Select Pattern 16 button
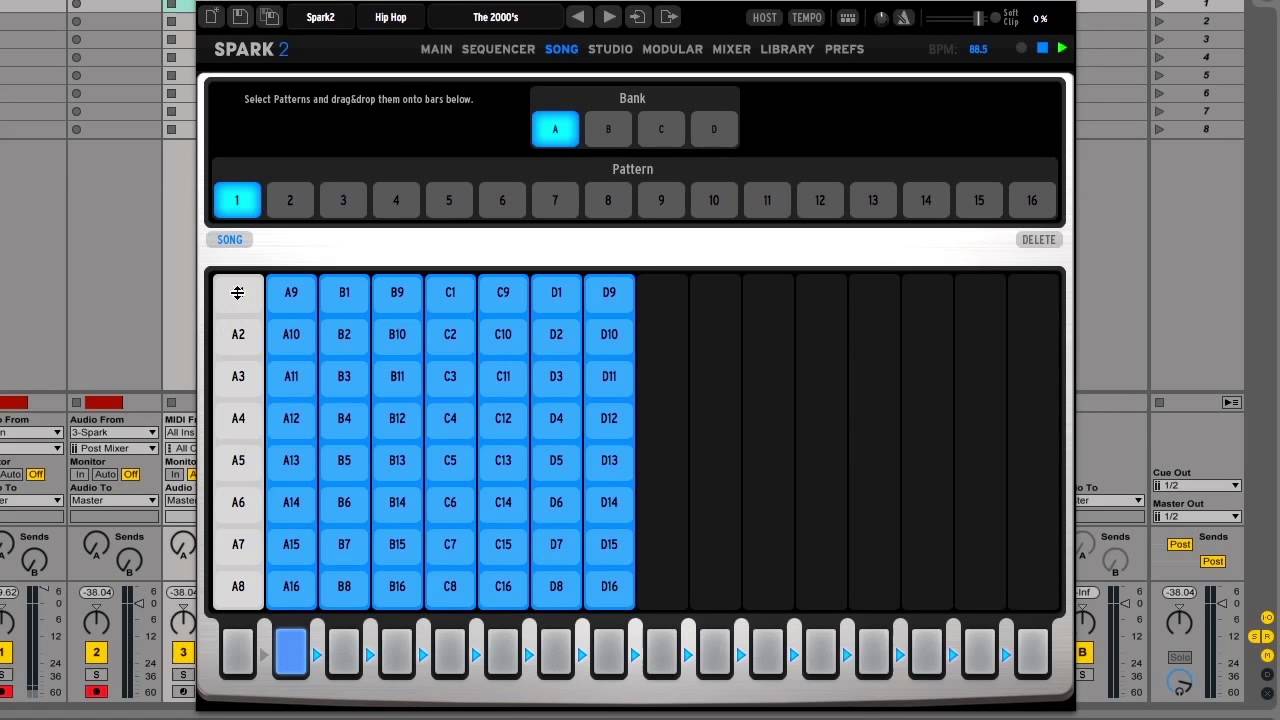The image size is (1280, 720). (x=1032, y=200)
